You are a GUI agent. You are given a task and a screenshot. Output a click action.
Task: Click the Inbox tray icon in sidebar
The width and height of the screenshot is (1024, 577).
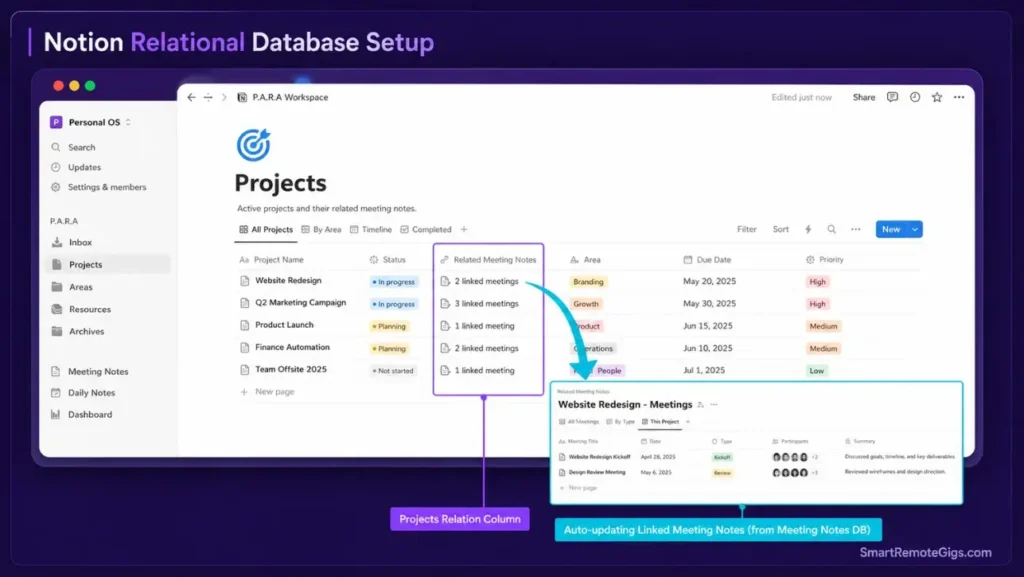click(57, 242)
